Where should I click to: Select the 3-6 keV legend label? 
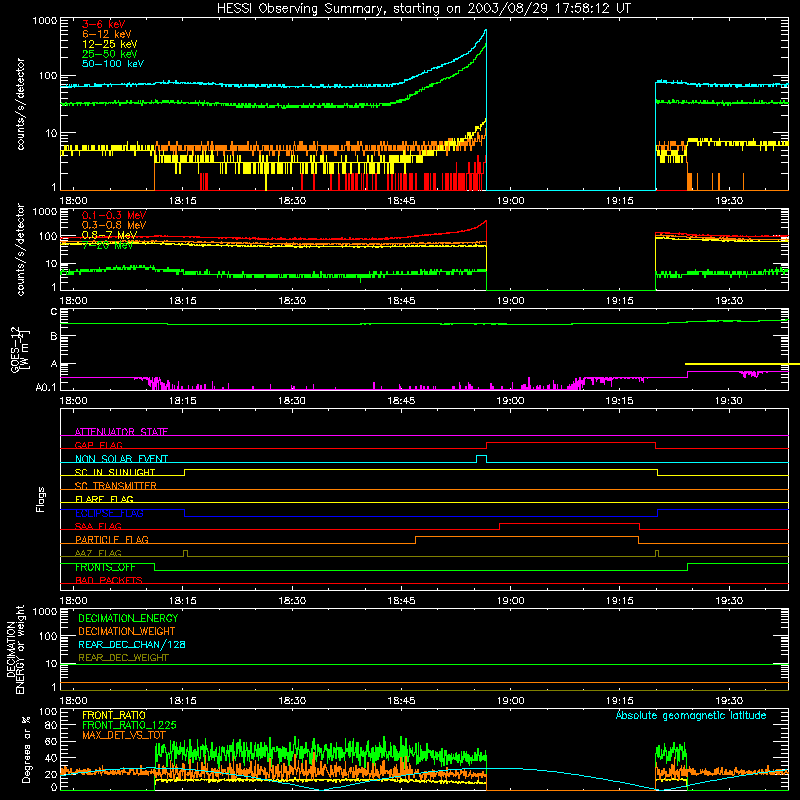point(104,24)
